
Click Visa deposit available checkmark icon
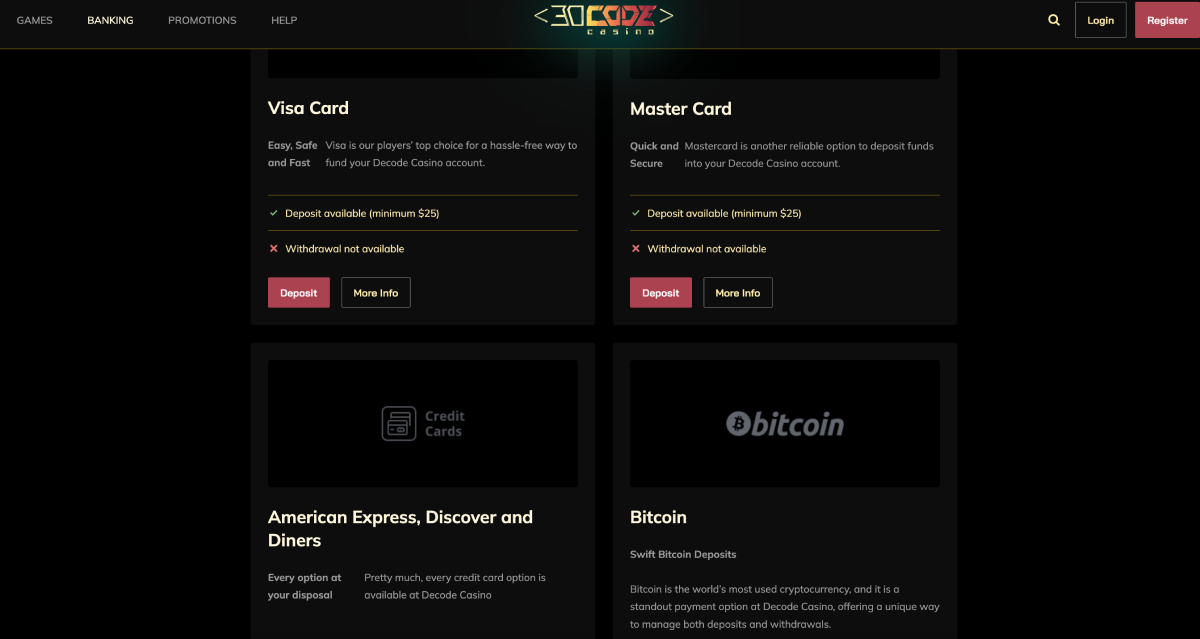[x=274, y=213]
